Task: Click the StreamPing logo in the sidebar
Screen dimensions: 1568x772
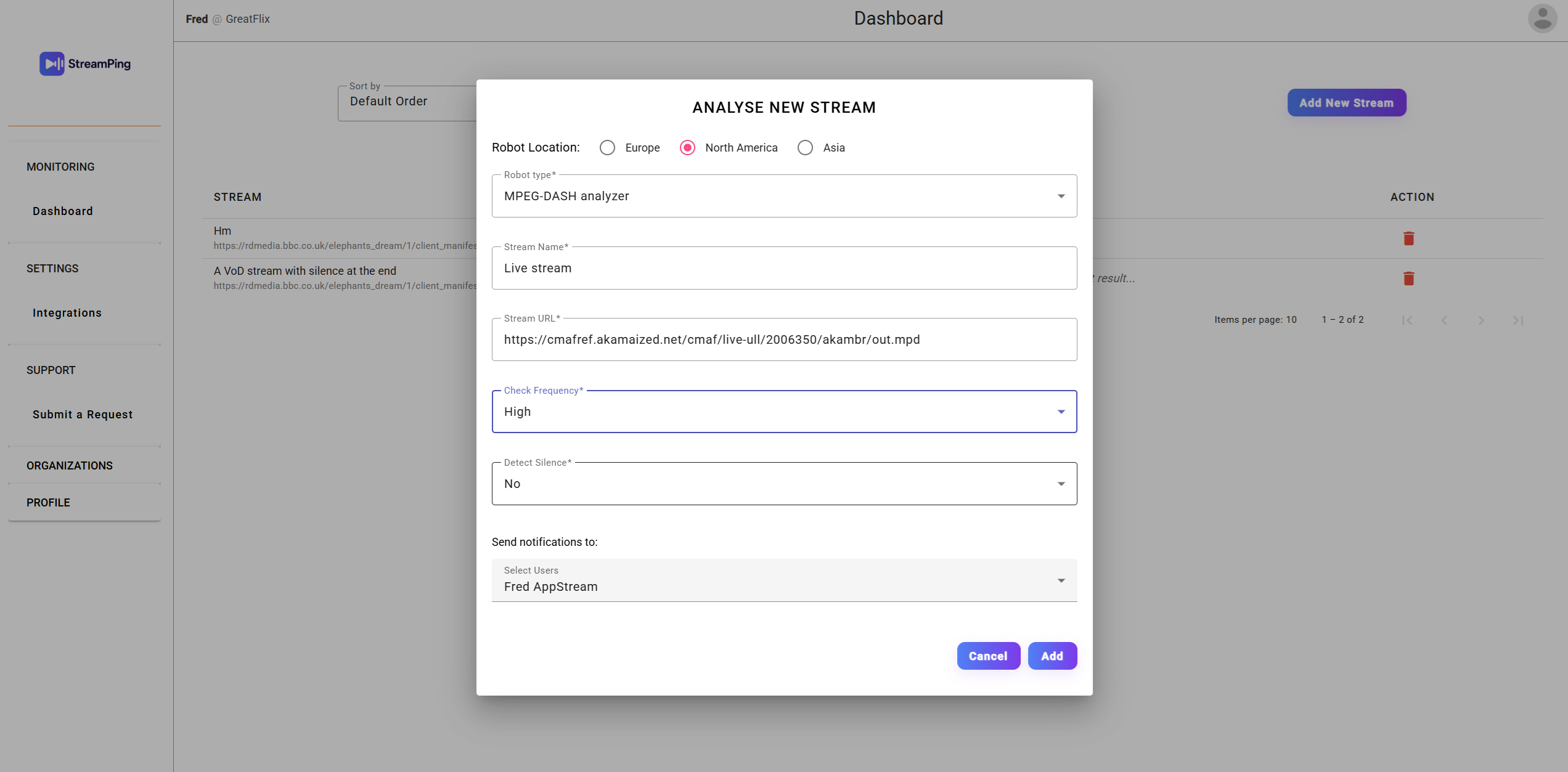Action: coord(85,63)
